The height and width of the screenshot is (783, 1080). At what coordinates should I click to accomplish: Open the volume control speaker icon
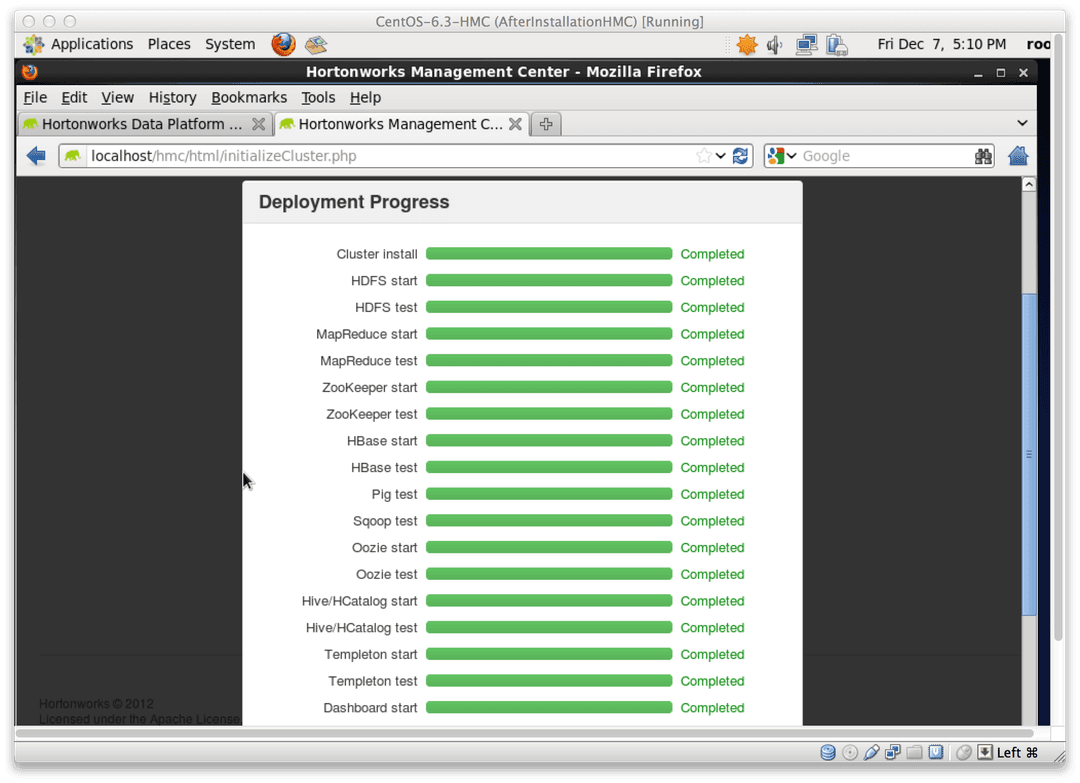pos(774,45)
